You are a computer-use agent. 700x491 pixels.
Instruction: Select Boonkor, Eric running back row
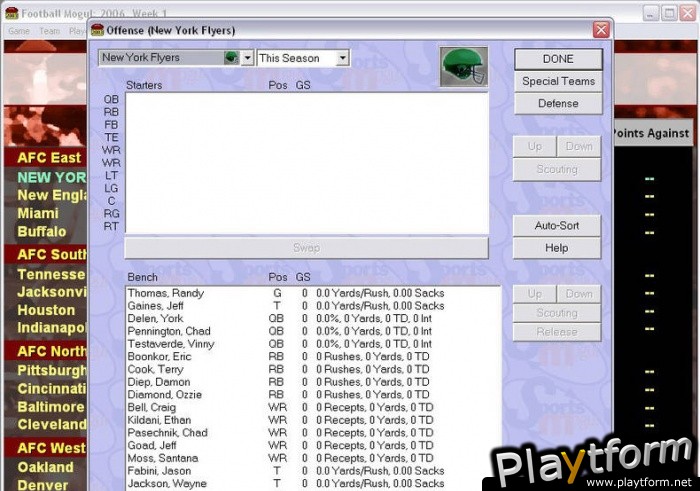(312, 357)
